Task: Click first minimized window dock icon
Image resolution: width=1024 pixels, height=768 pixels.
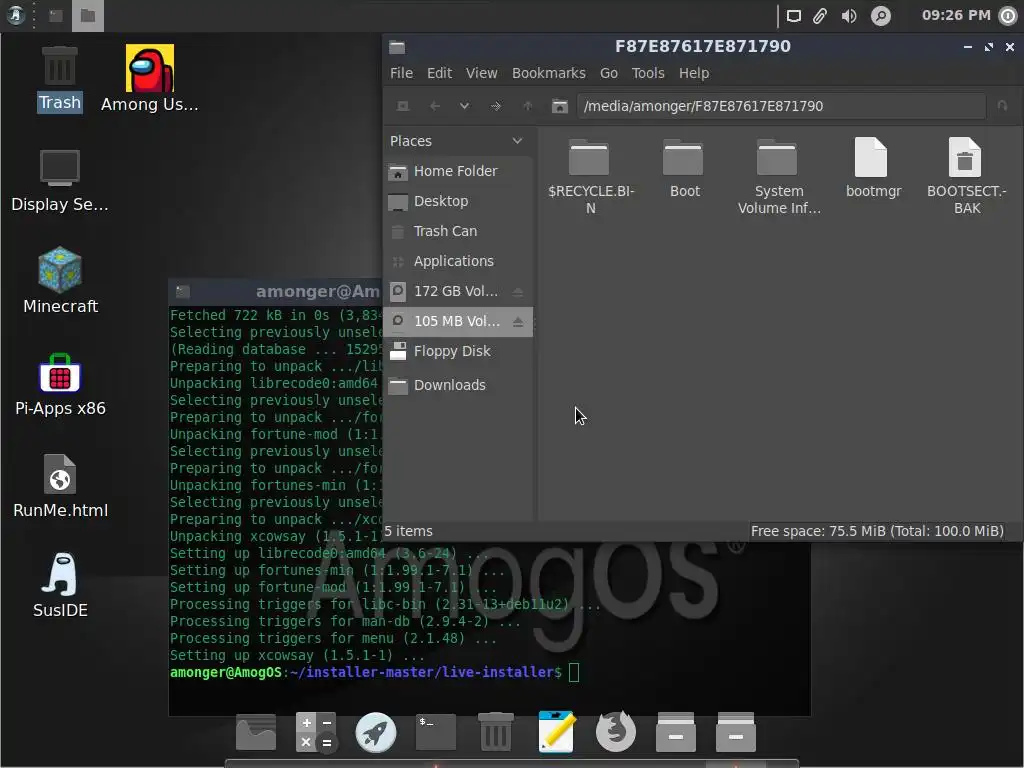Action: pyautogui.click(x=676, y=732)
